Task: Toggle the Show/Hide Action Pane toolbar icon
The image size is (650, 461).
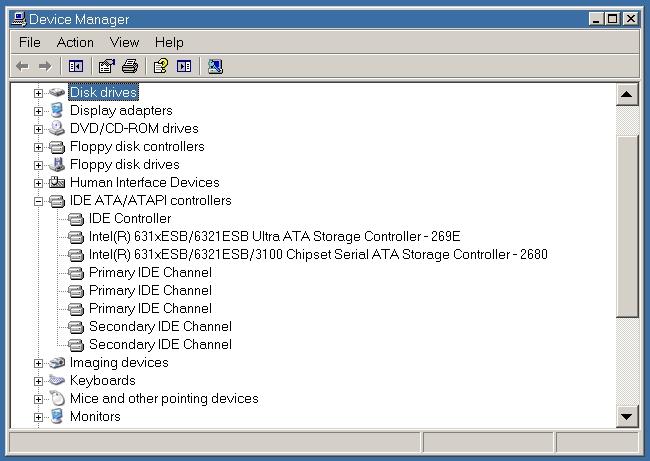Action: 184,66
